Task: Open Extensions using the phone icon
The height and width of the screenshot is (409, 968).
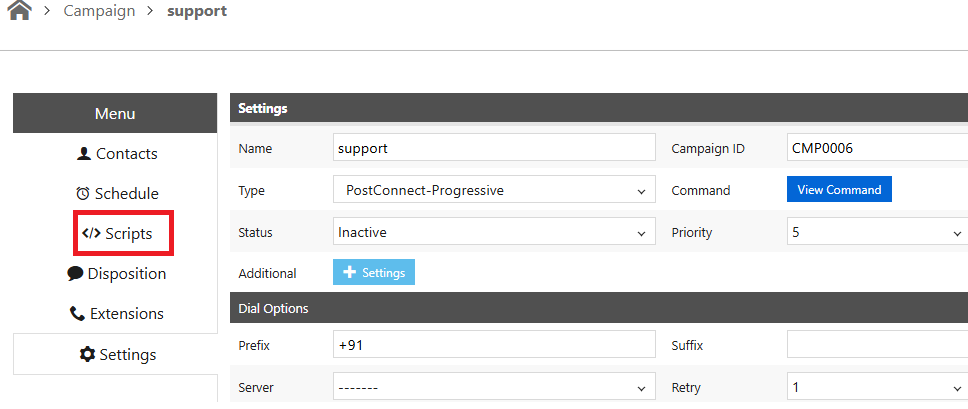Action: [77, 313]
